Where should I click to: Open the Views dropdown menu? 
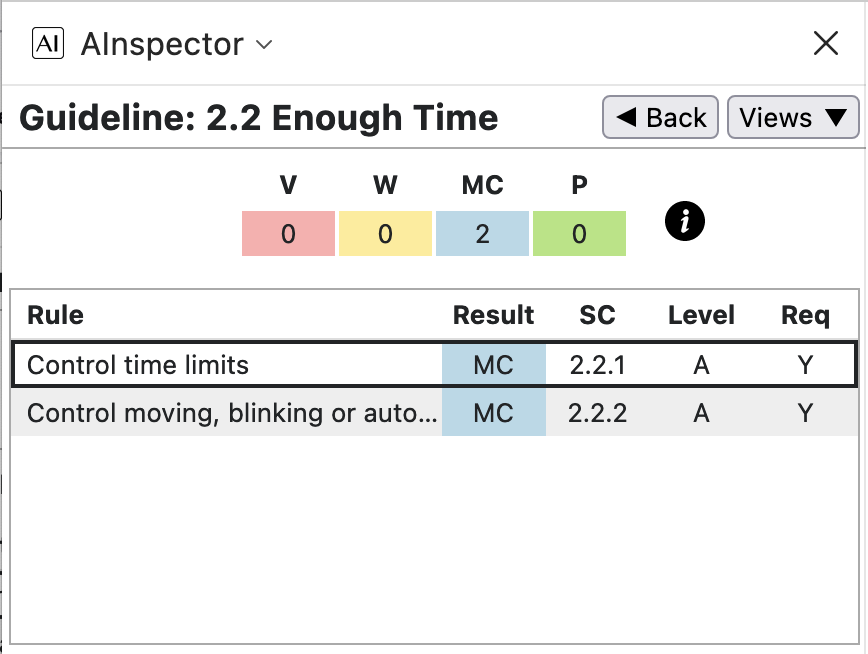click(x=792, y=118)
